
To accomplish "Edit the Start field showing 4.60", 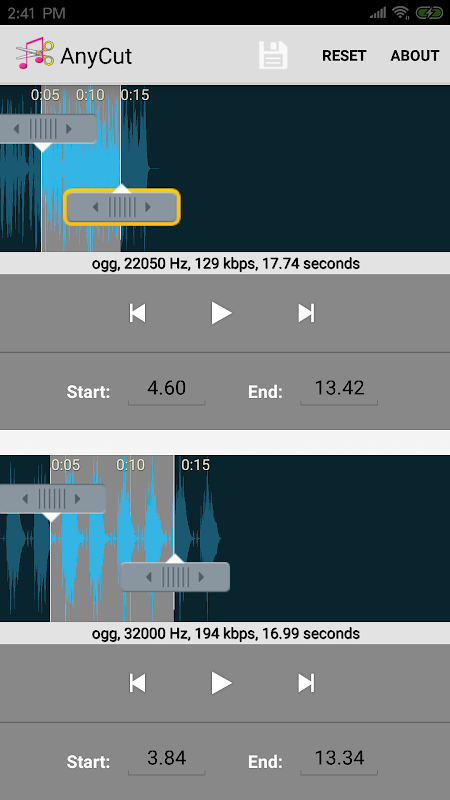I will (x=166, y=389).
